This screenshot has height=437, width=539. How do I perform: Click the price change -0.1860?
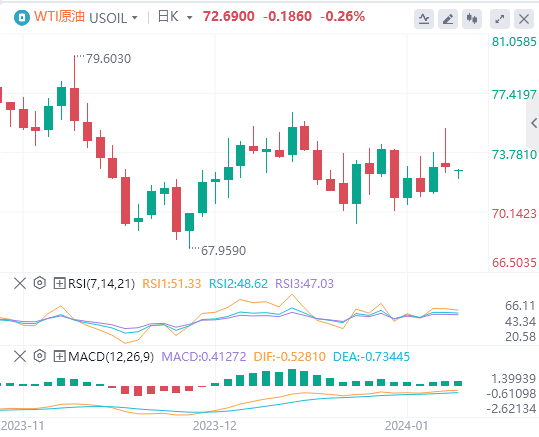[x=287, y=17]
